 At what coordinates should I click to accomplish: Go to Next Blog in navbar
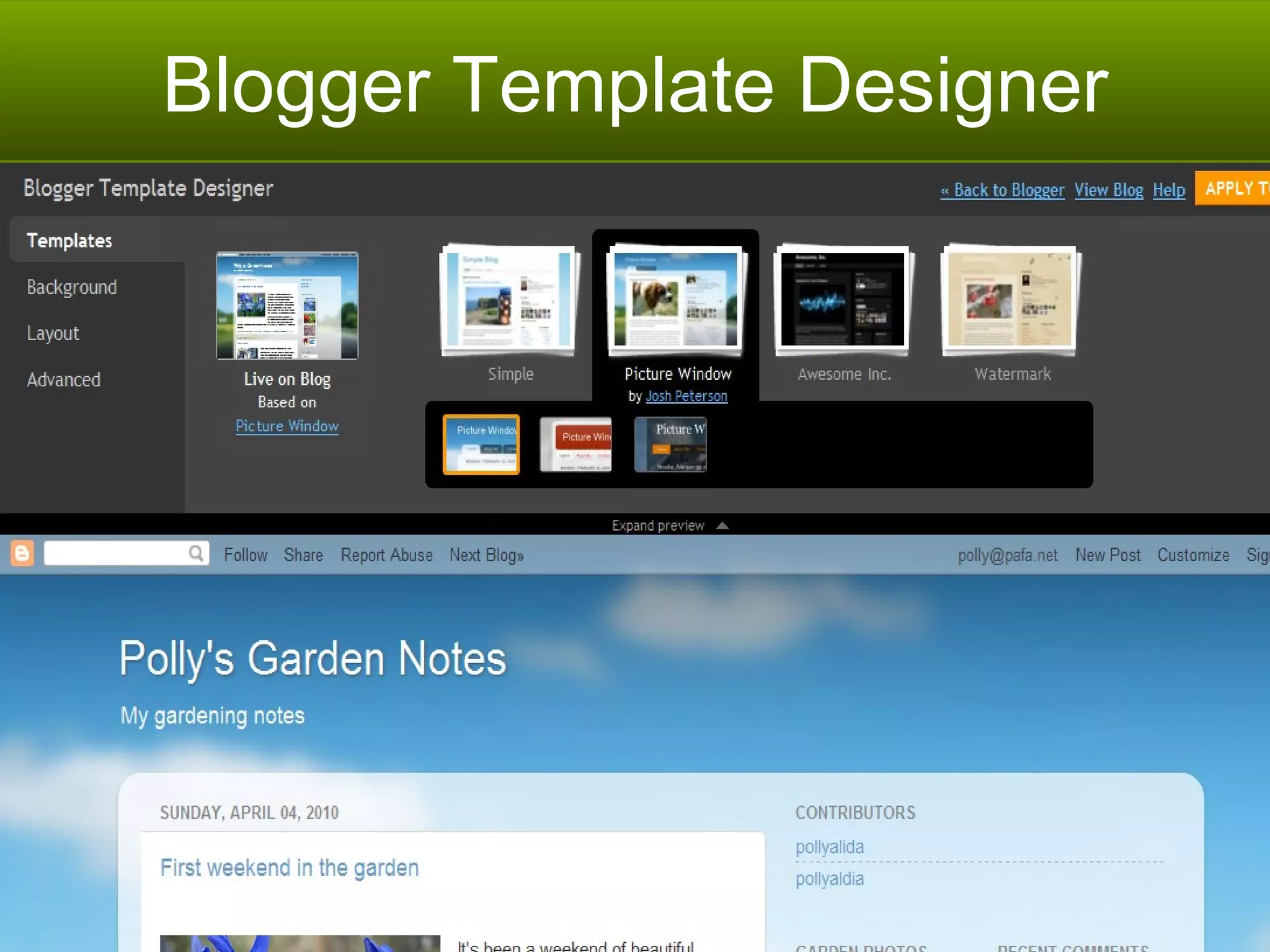click(487, 555)
